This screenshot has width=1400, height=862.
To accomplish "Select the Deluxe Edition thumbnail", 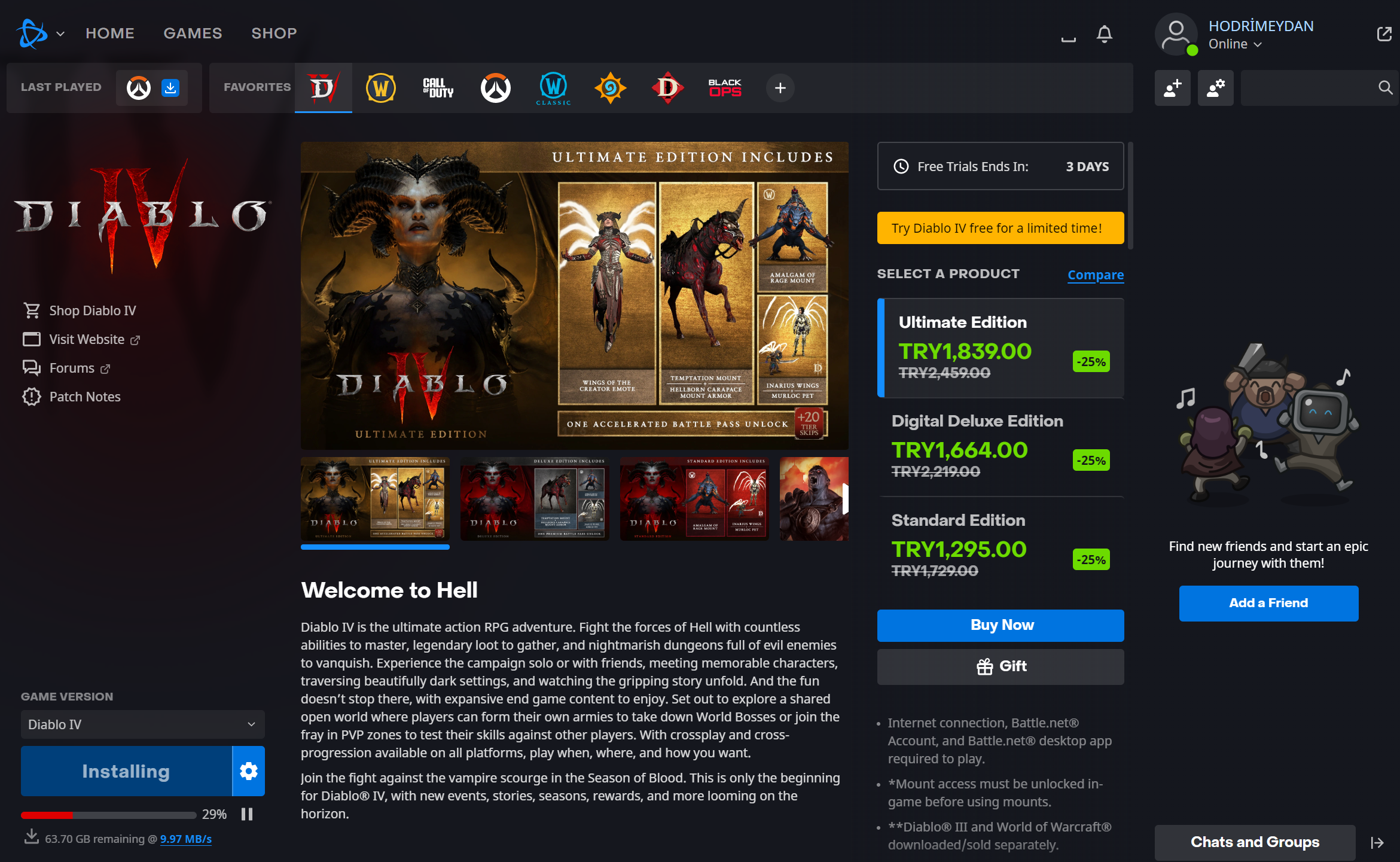I will [x=535, y=499].
